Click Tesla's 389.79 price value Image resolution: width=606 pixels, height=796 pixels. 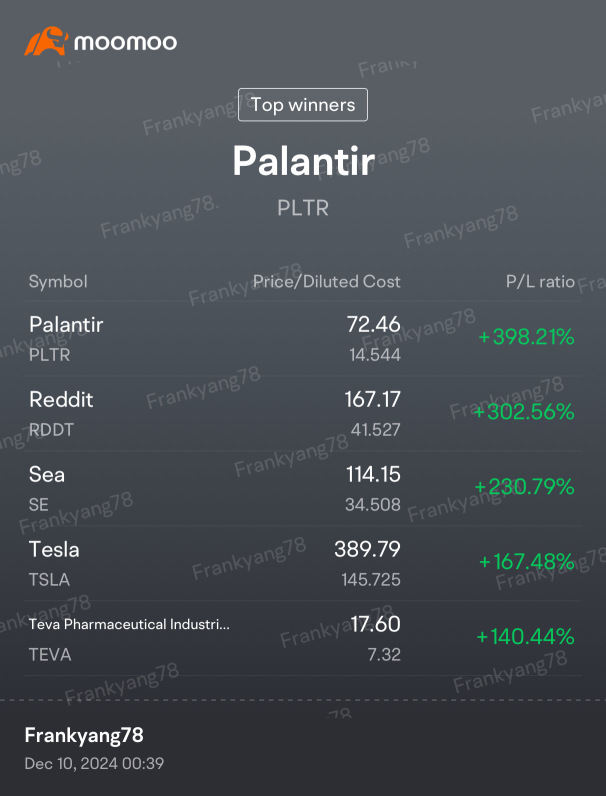point(367,549)
